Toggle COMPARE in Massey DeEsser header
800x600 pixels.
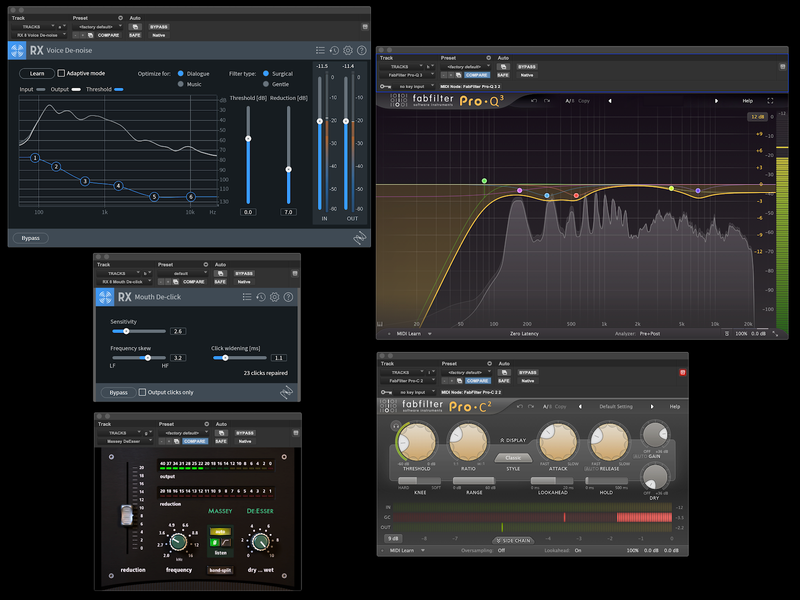pyautogui.click(x=195, y=441)
